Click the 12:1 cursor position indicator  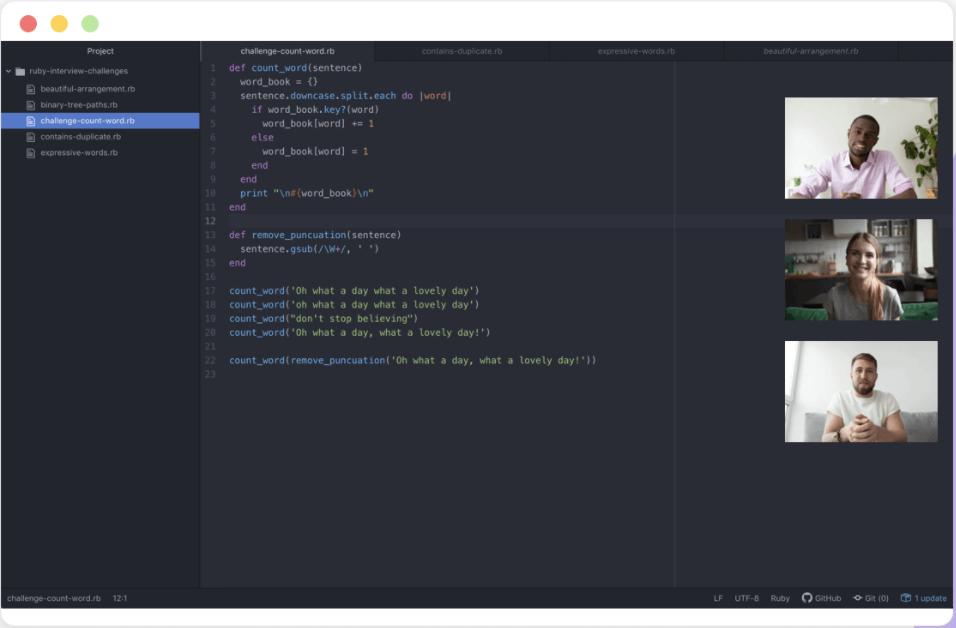[x=120, y=598]
